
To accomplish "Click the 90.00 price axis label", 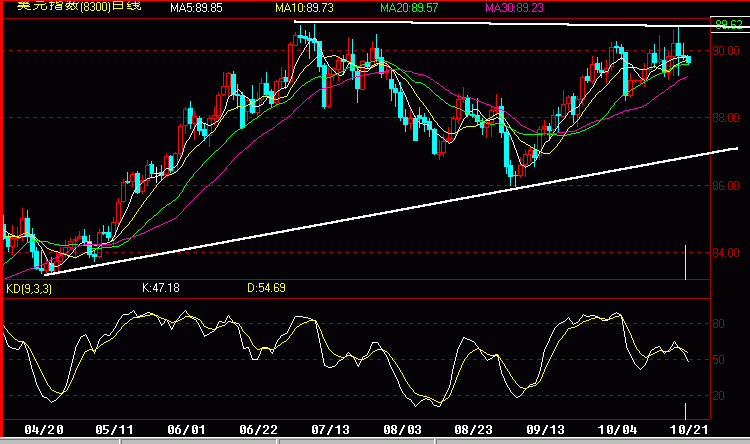I will click(x=726, y=51).
